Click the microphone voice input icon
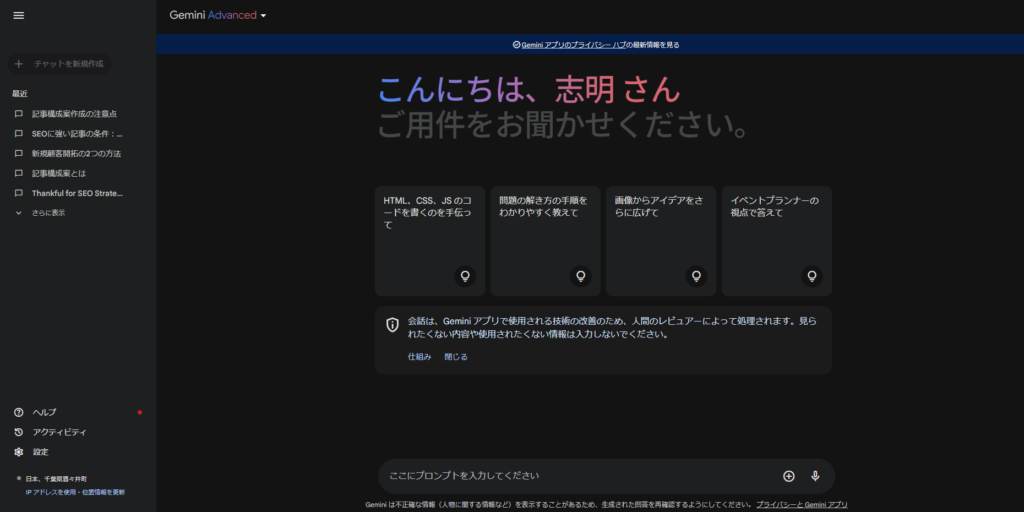The image size is (1024, 512). pyautogui.click(x=815, y=476)
